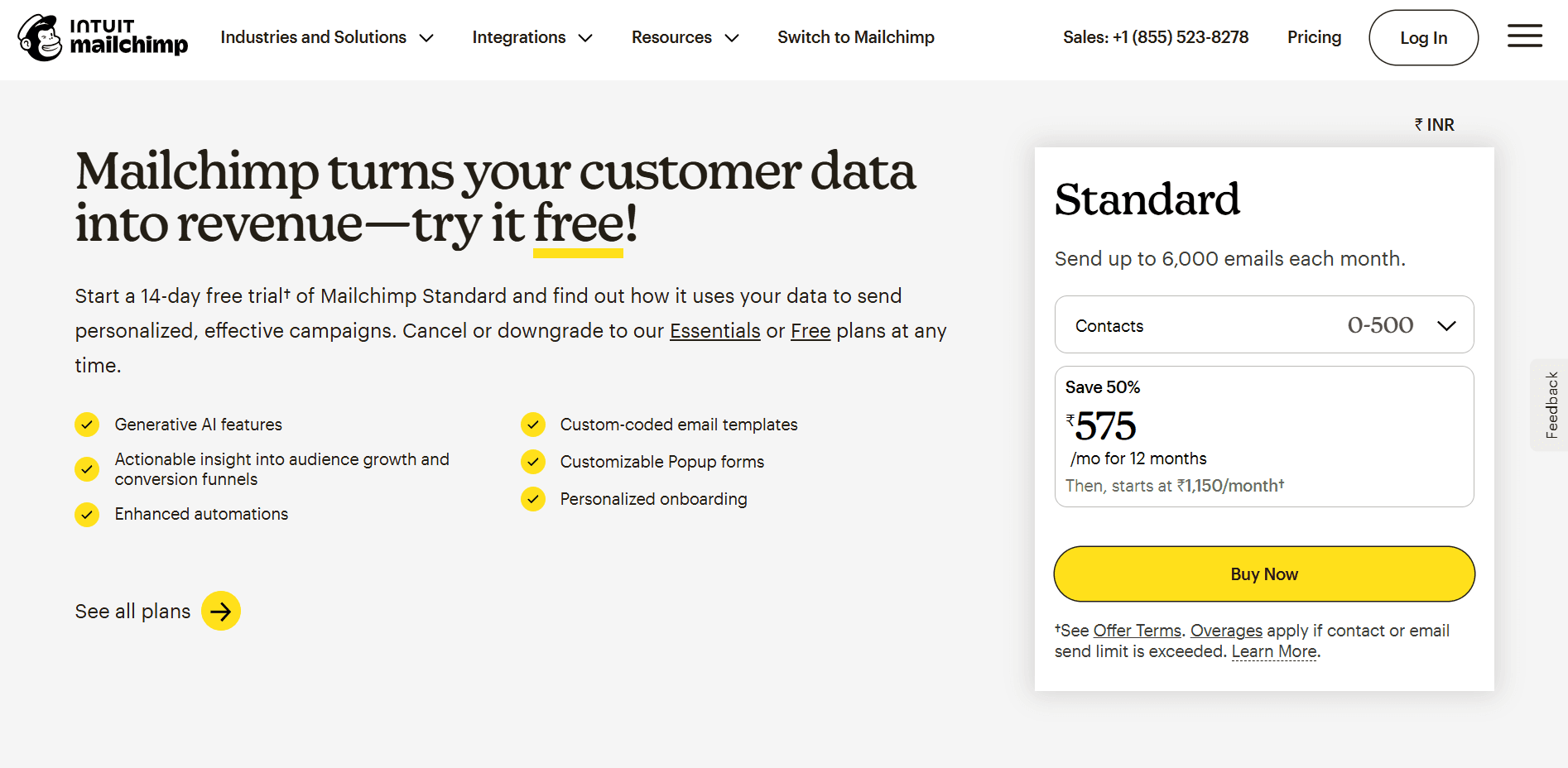The image size is (1568, 768).
Task: Click the conversion funnels checkmark icon
Action: point(87,469)
